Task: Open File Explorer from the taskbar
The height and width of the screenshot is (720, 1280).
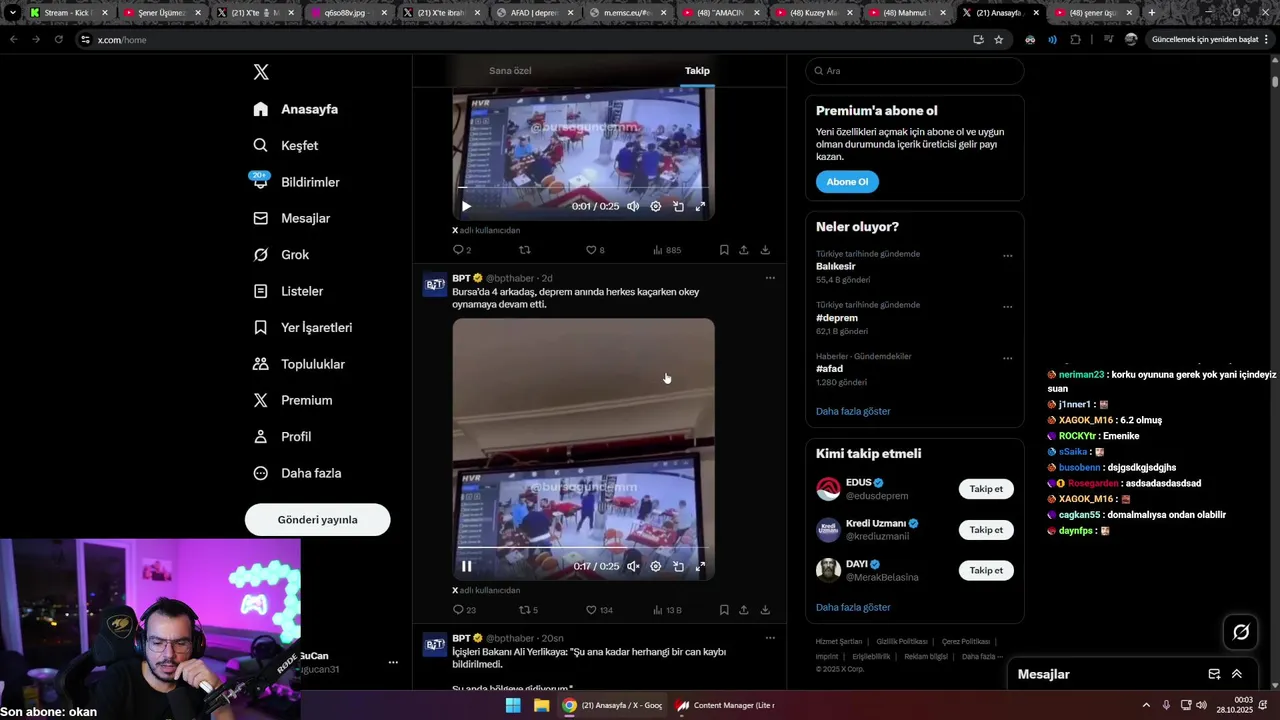Action: pos(541,705)
